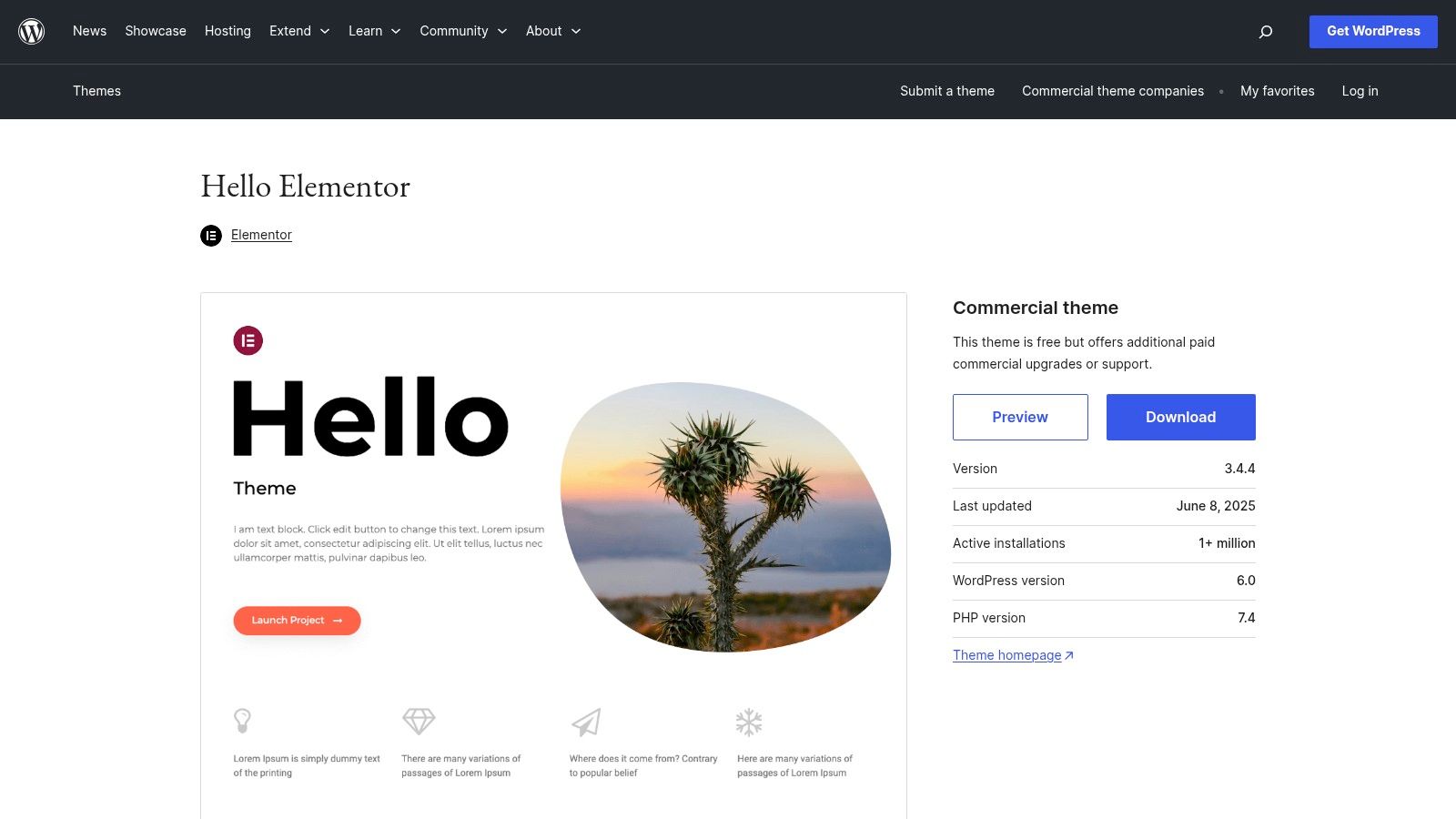Viewport: 1456px width, 819px height.
Task: Open the search magnifier icon
Action: click(1265, 32)
